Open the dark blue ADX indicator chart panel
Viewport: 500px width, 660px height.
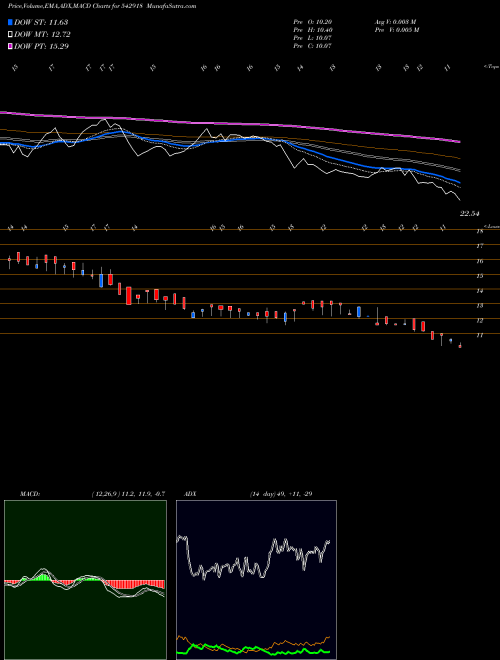coord(256,580)
